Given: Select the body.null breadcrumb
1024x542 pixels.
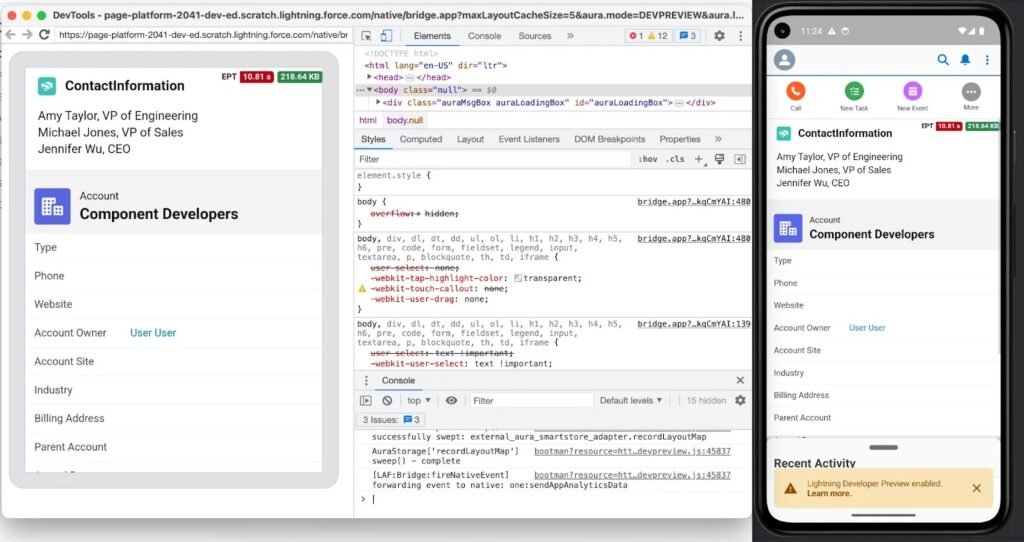Looking at the screenshot, I should [405, 120].
